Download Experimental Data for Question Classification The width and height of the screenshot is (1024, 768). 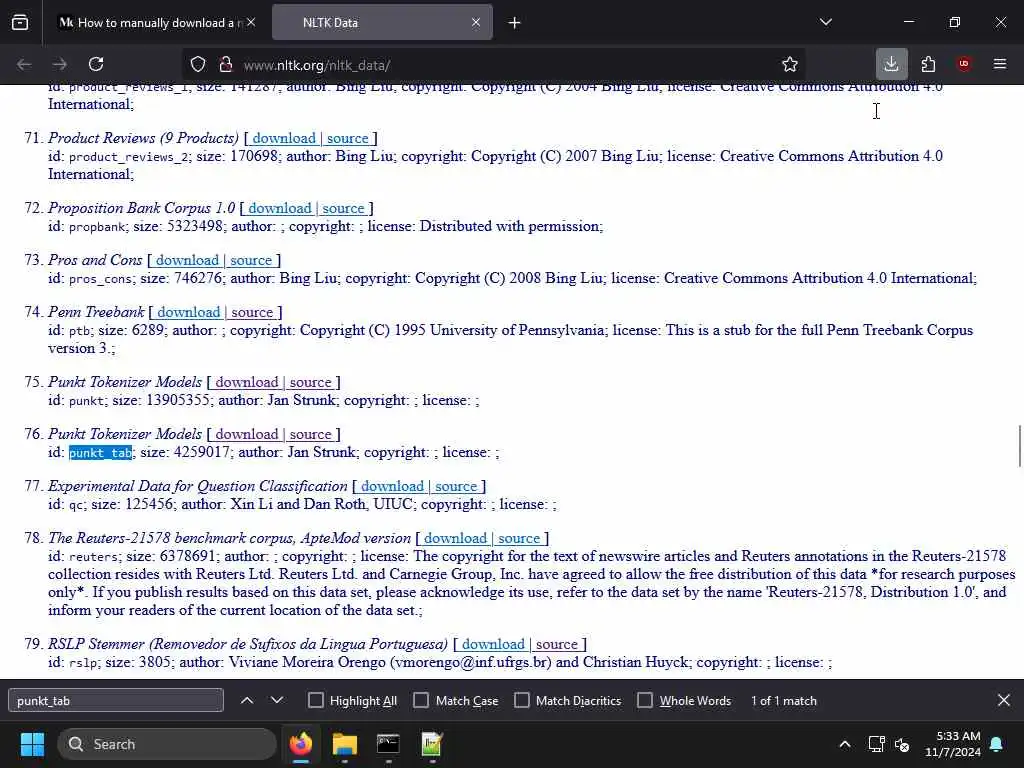coord(392,487)
